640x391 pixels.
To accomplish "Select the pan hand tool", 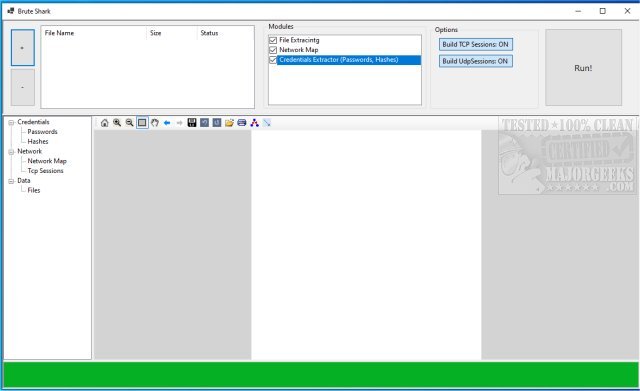I will coord(155,122).
